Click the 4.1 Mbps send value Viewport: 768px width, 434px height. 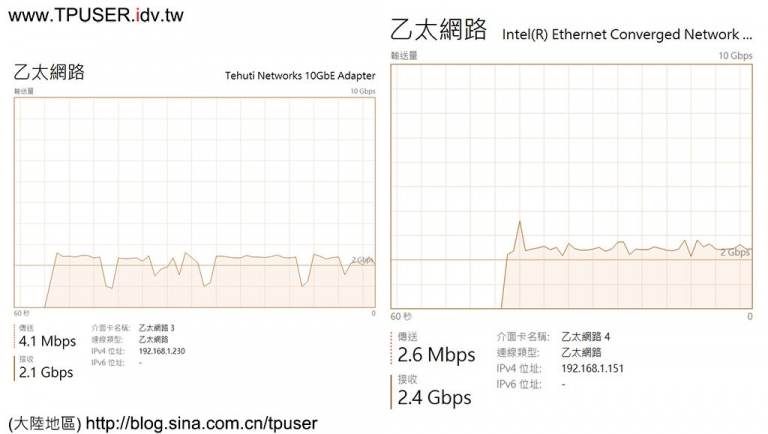coord(48,341)
